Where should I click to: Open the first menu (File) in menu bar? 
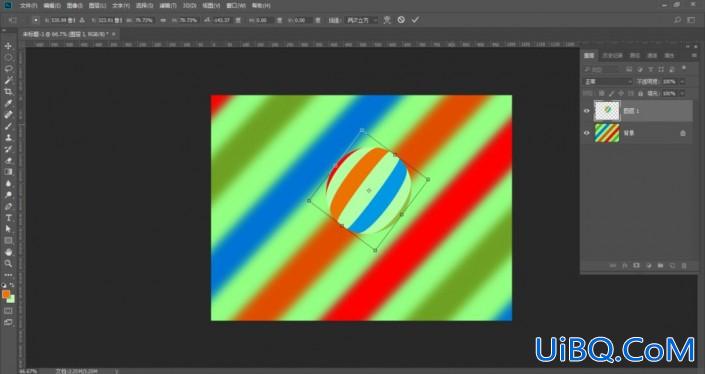point(28,6)
